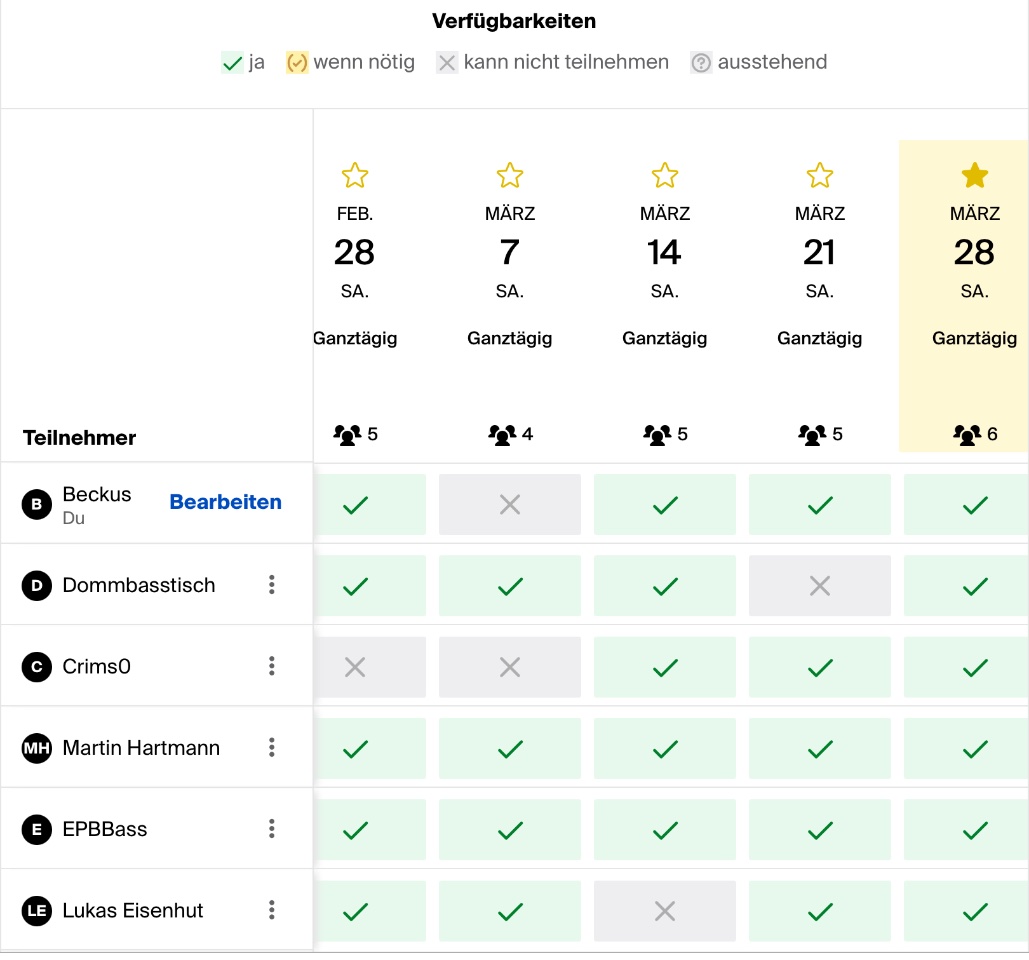Click the Teilnehmer column header
The image size is (1029, 960).
click(80, 438)
